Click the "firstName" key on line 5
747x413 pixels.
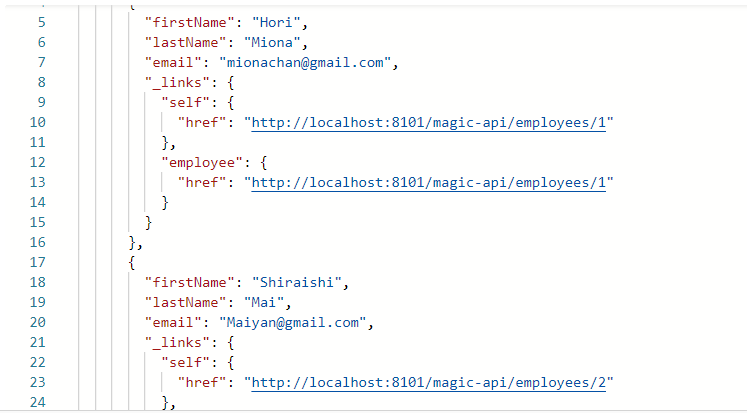pyautogui.click(x=190, y=23)
